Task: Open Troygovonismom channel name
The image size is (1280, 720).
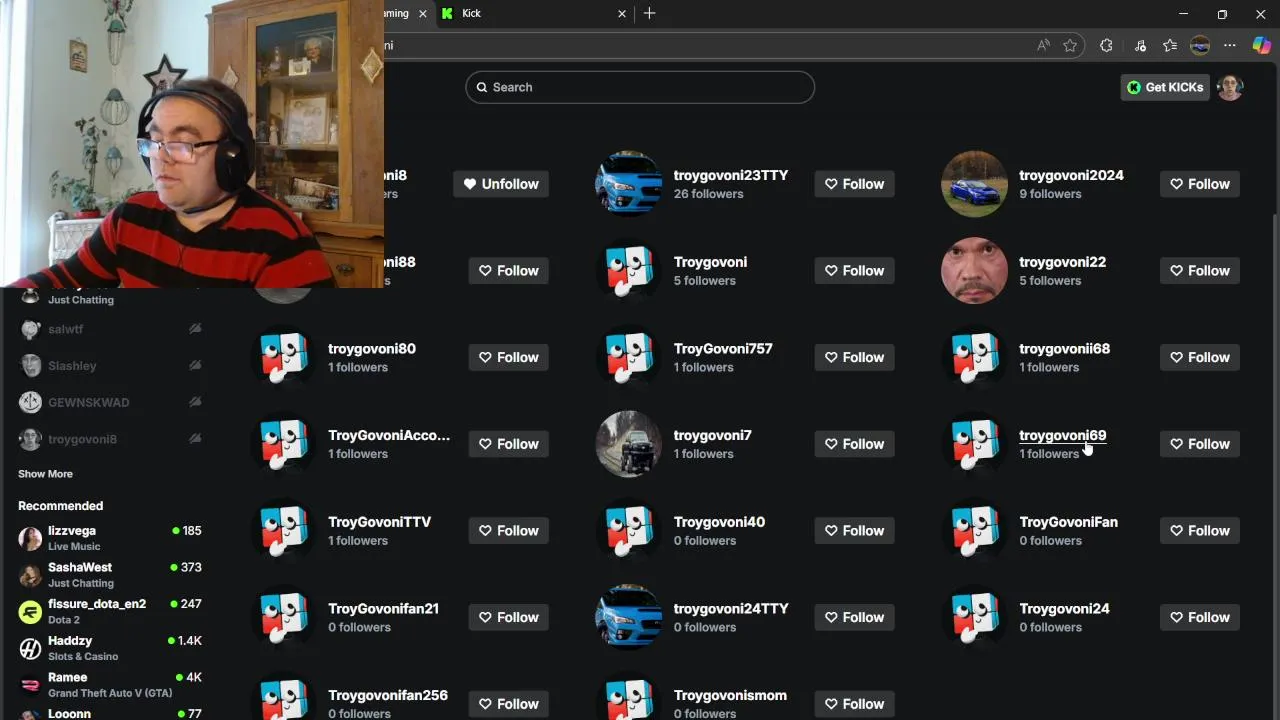Action: [730, 695]
